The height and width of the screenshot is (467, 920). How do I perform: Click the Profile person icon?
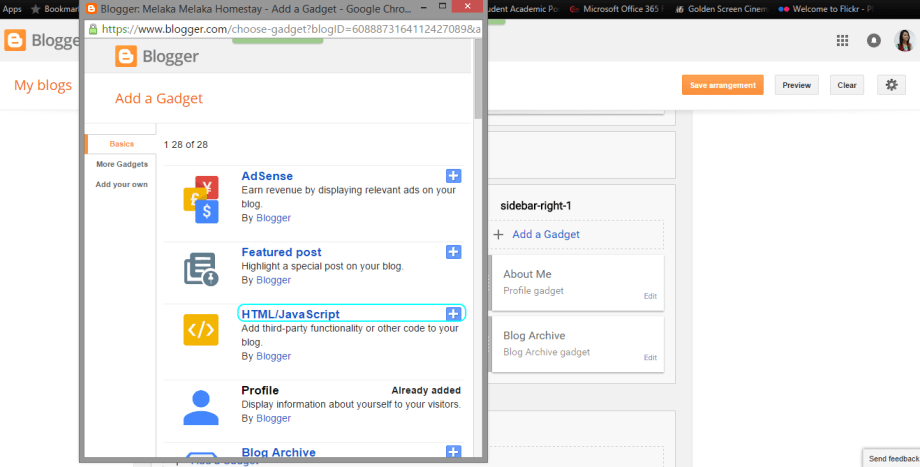[201, 408]
